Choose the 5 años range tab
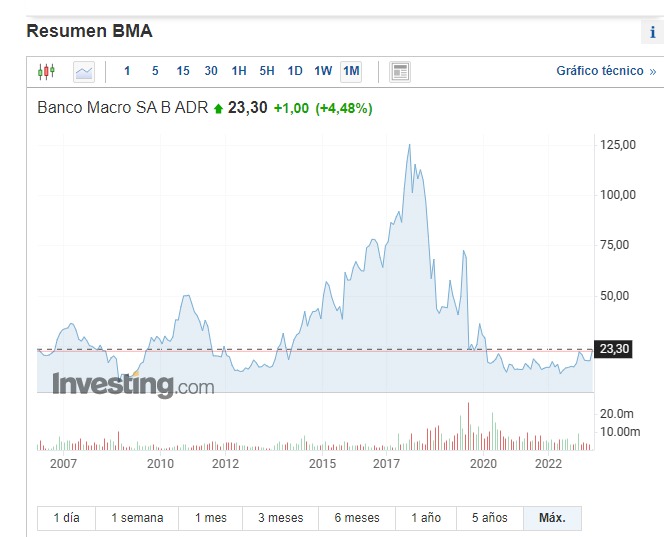 pyautogui.click(x=490, y=518)
